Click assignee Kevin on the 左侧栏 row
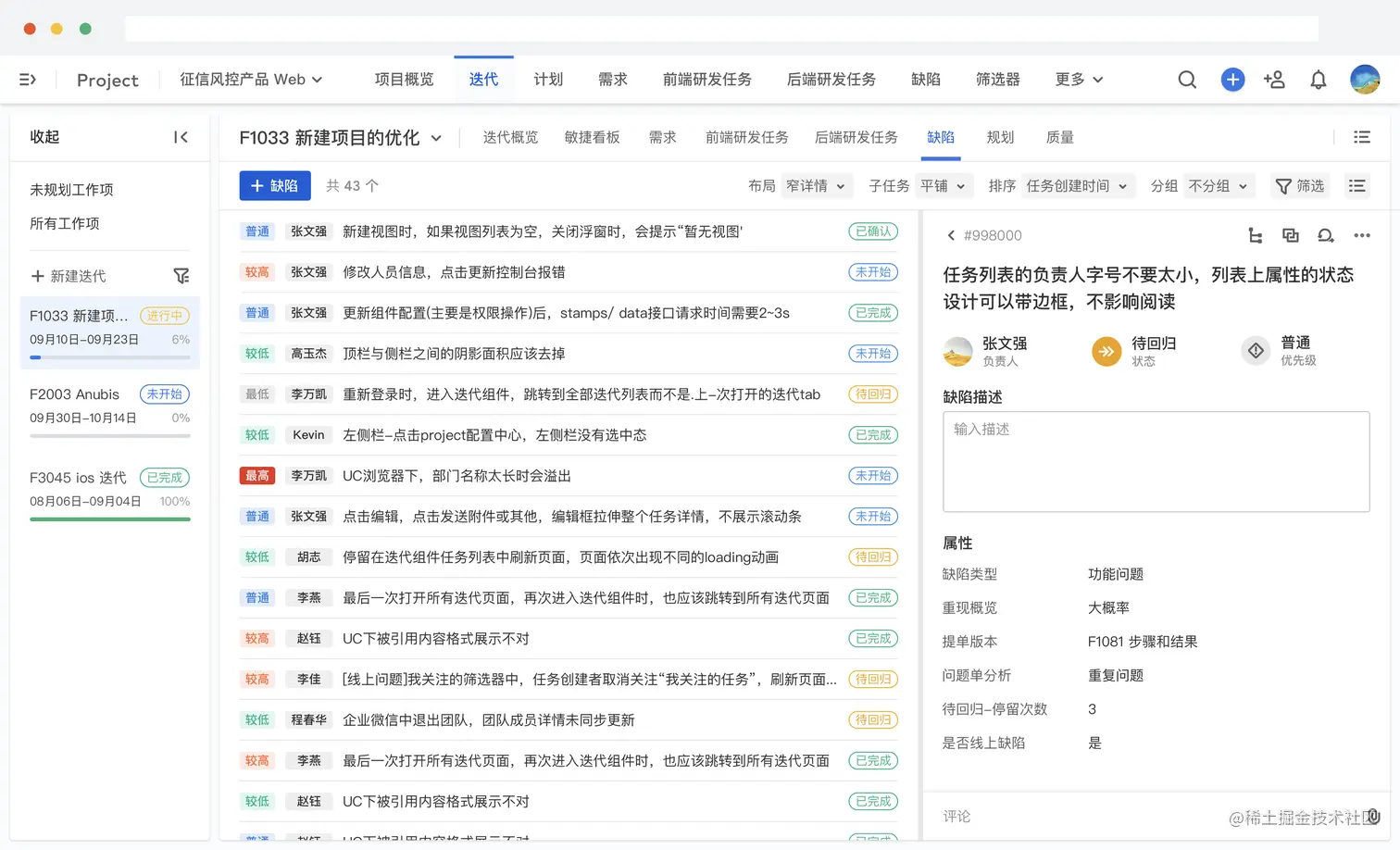 pos(308,435)
